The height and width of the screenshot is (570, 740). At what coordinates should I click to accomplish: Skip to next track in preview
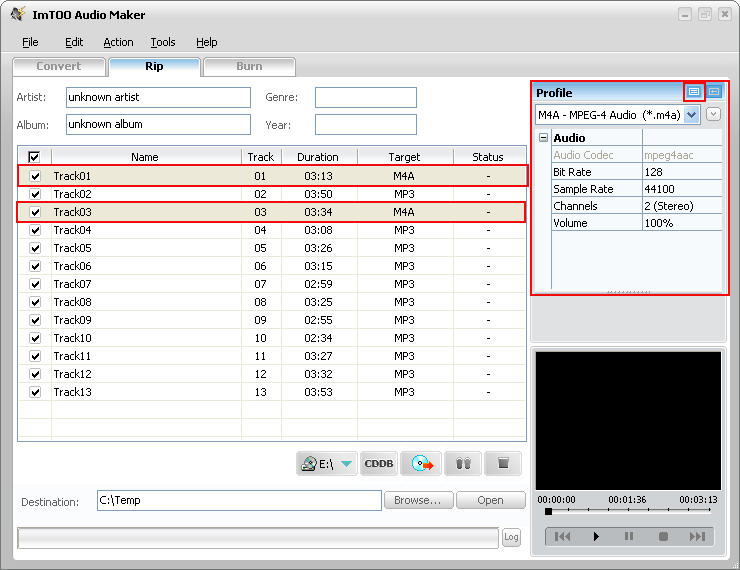pos(697,536)
